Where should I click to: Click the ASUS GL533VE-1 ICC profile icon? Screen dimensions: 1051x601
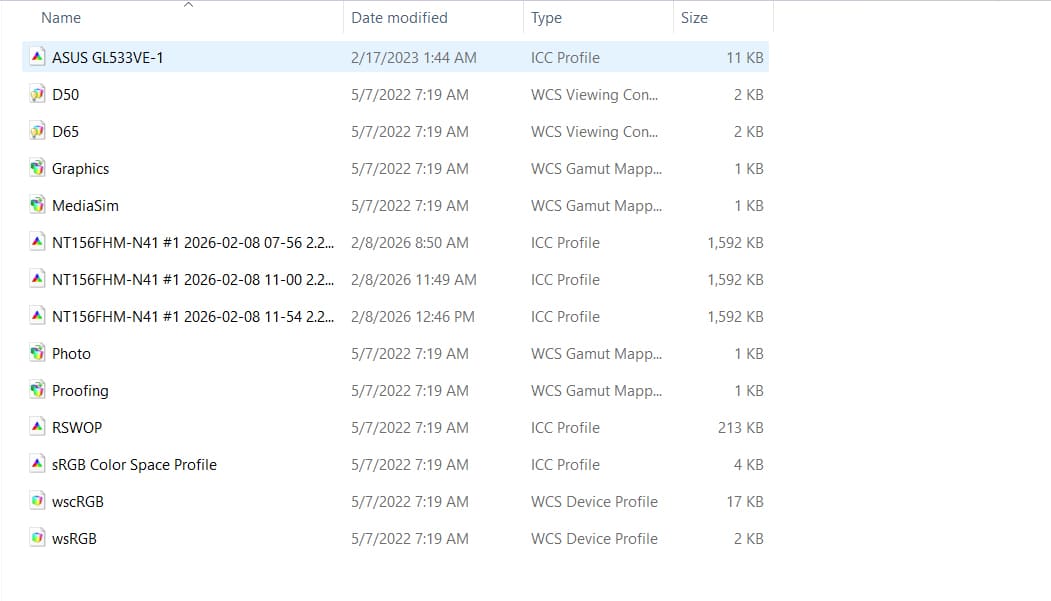(38, 57)
